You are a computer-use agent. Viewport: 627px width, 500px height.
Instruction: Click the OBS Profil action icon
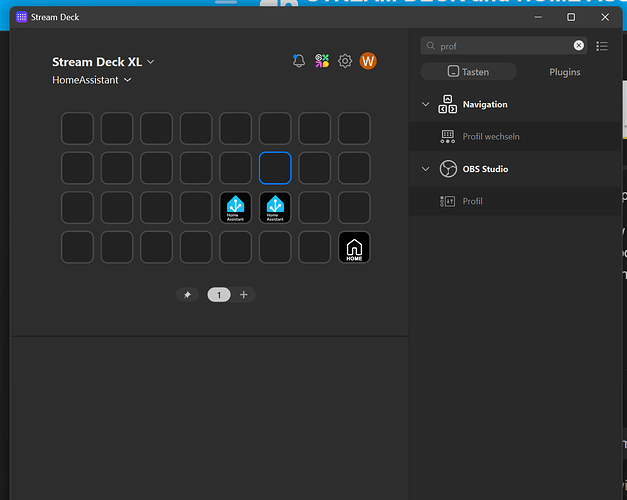(x=447, y=201)
